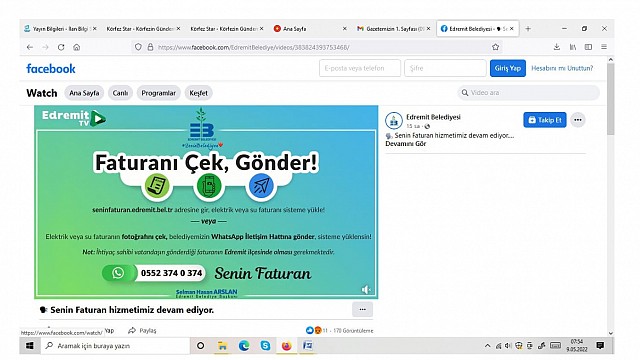Click the Giriş Yap login button
Viewport: 640px width, 360px height.
508,68
